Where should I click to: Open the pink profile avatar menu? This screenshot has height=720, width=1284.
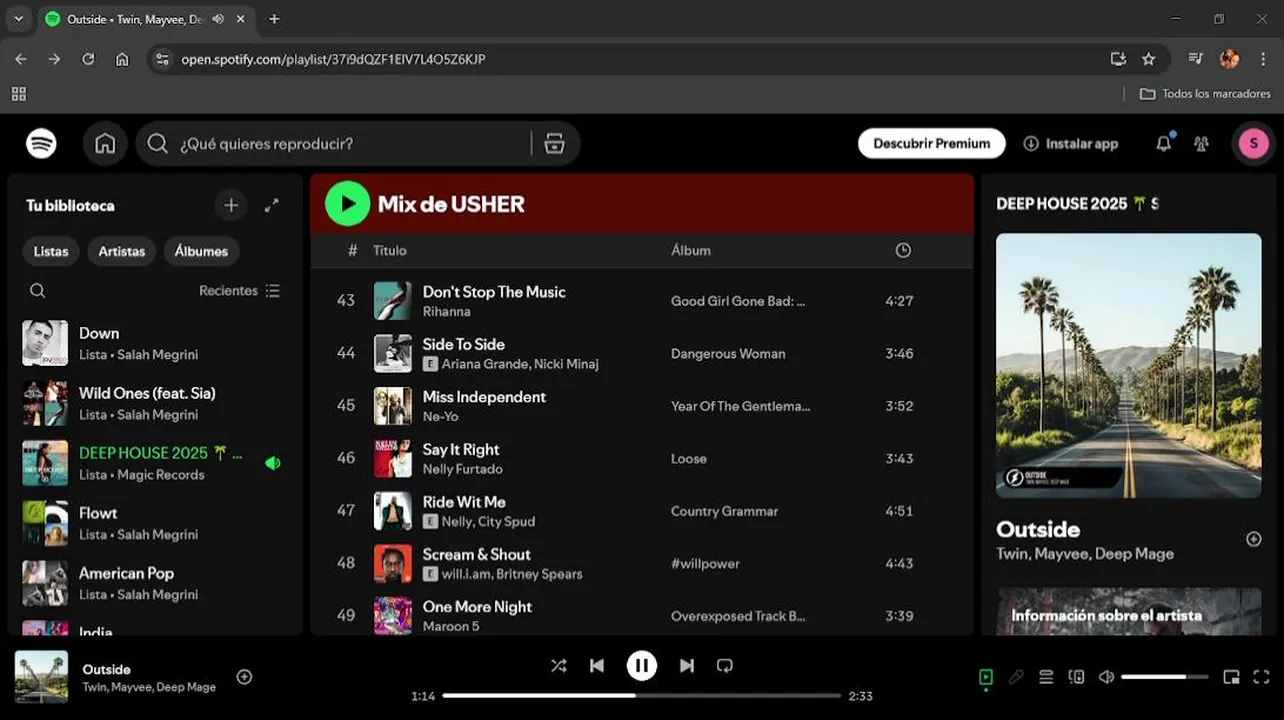(x=1253, y=144)
